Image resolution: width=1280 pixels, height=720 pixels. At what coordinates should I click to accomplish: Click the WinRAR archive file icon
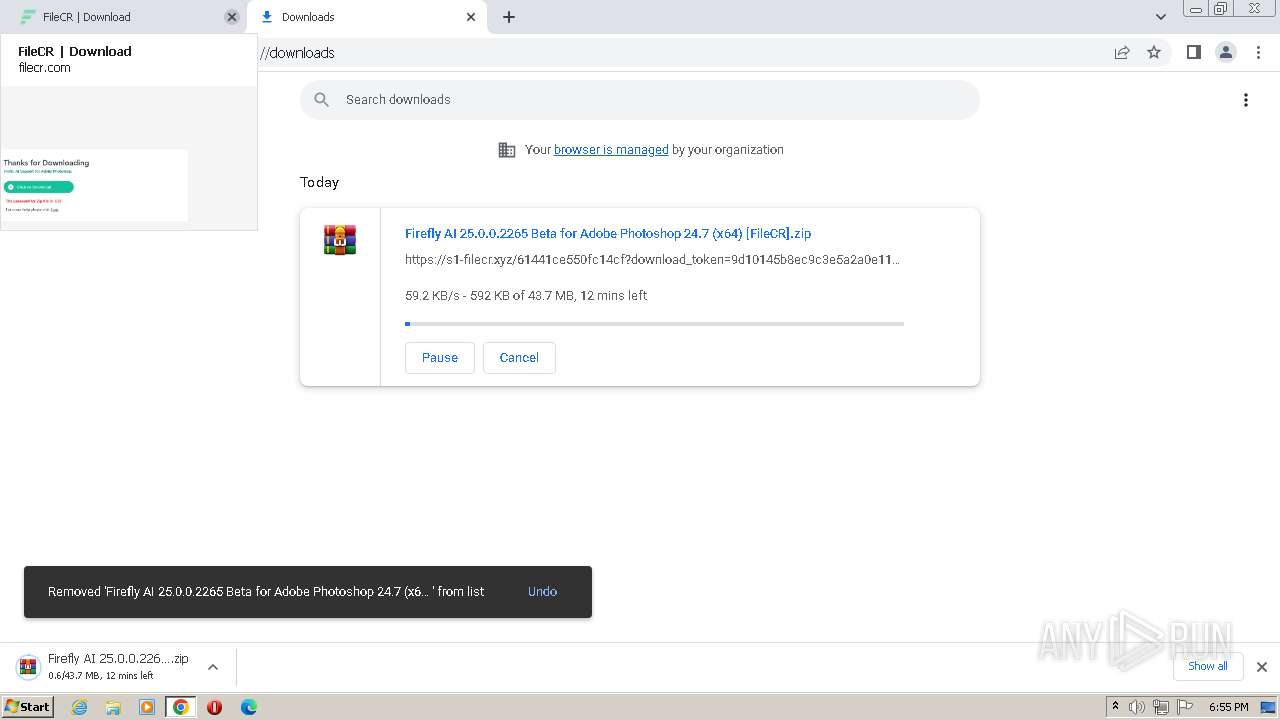tap(340, 240)
